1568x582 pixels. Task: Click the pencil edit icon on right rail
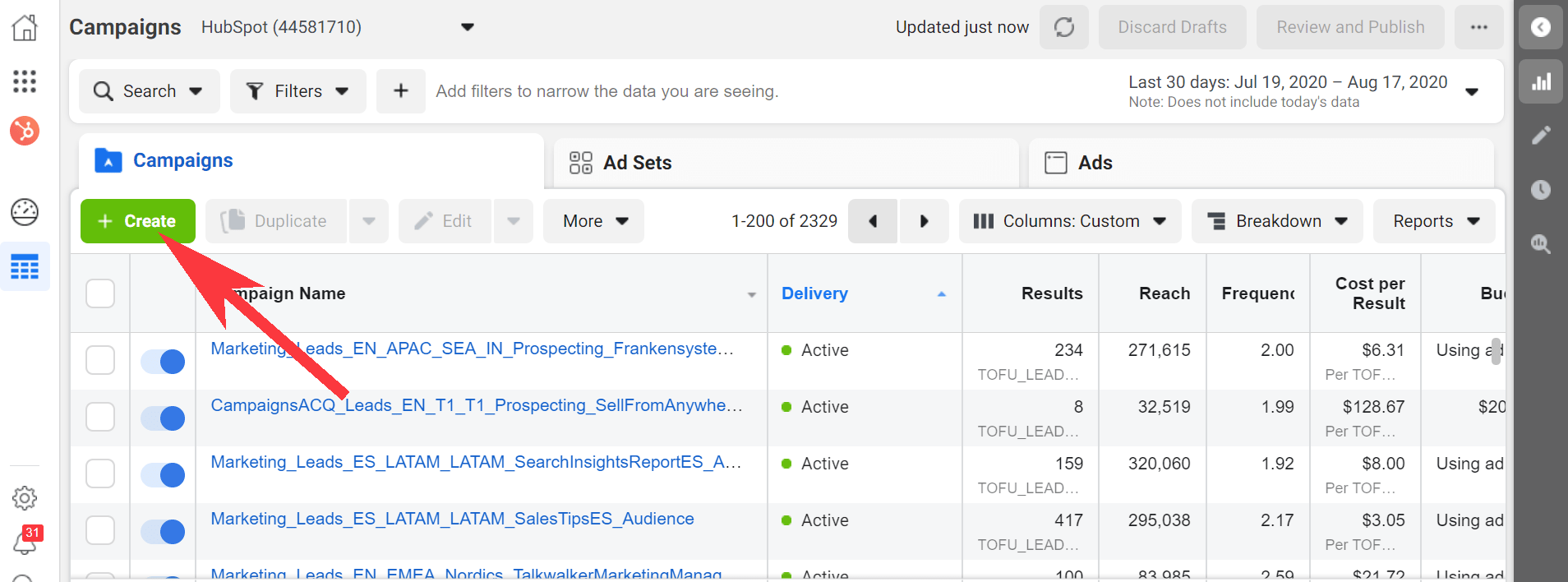coord(1541,136)
